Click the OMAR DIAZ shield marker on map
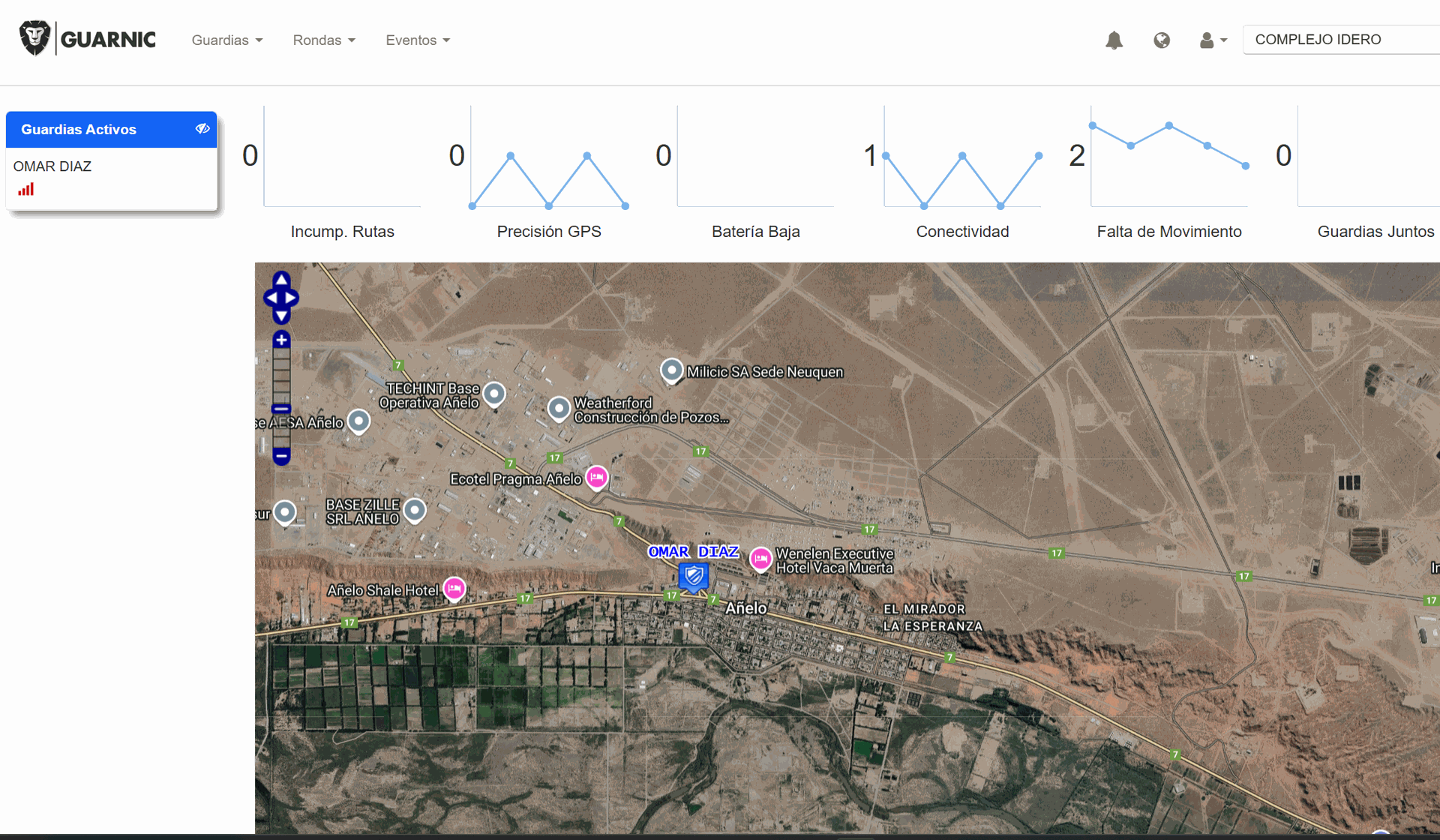The height and width of the screenshot is (840, 1440). (x=693, y=577)
